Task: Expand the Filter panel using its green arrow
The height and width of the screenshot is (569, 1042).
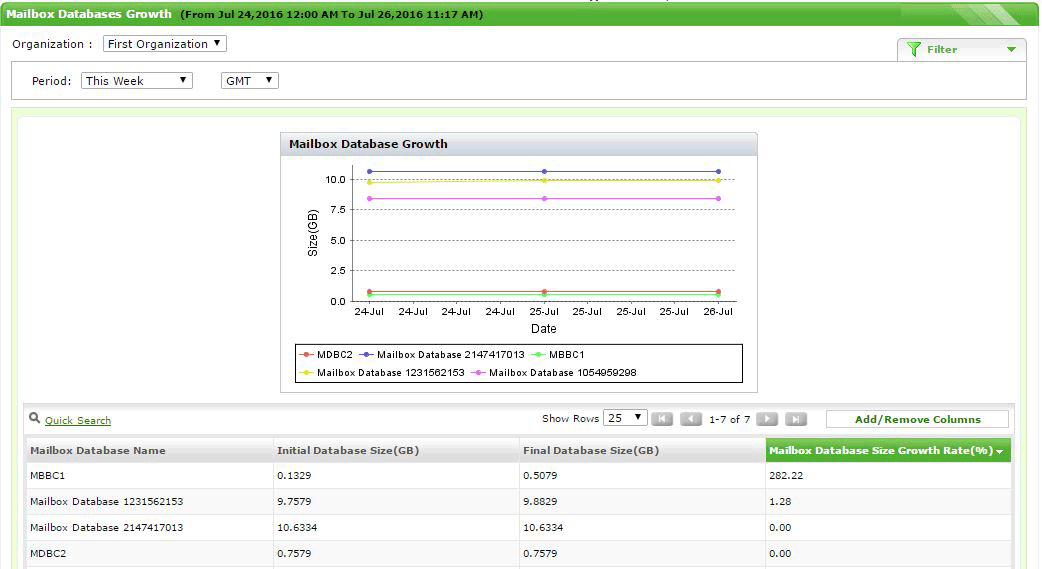Action: click(1011, 50)
